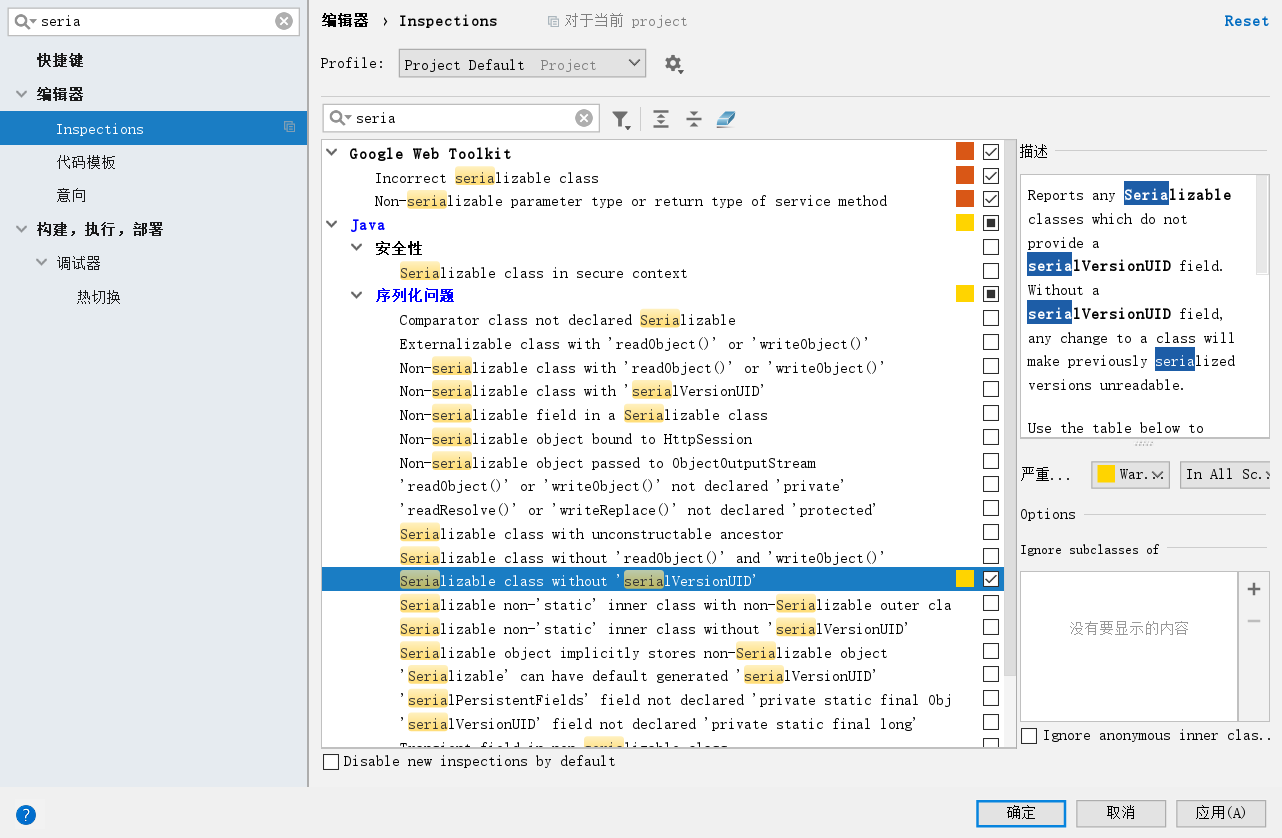Expand all inspection groups
The width and height of the screenshot is (1282, 838).
[x=661, y=119]
